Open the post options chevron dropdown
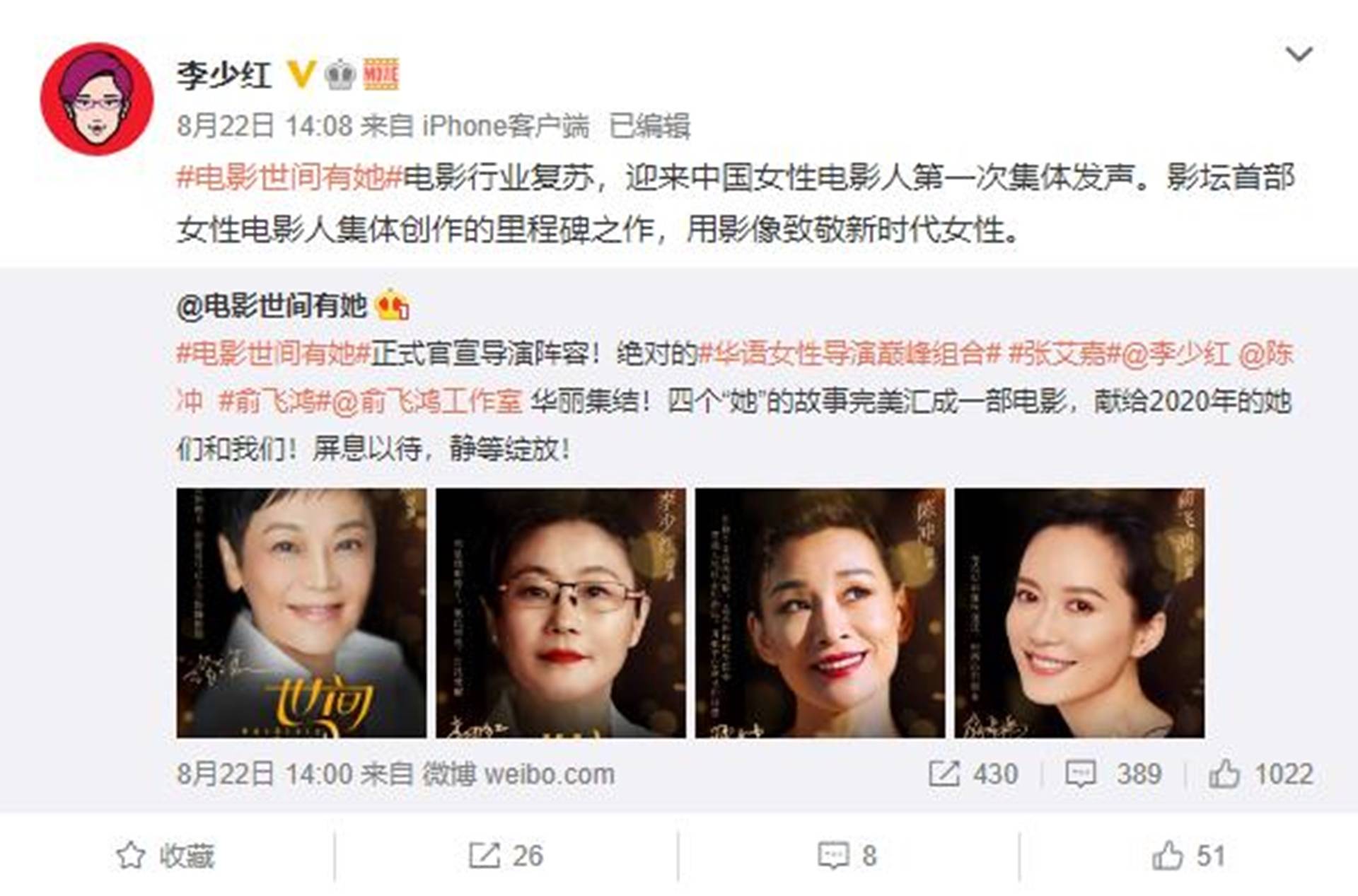 (x=1299, y=54)
